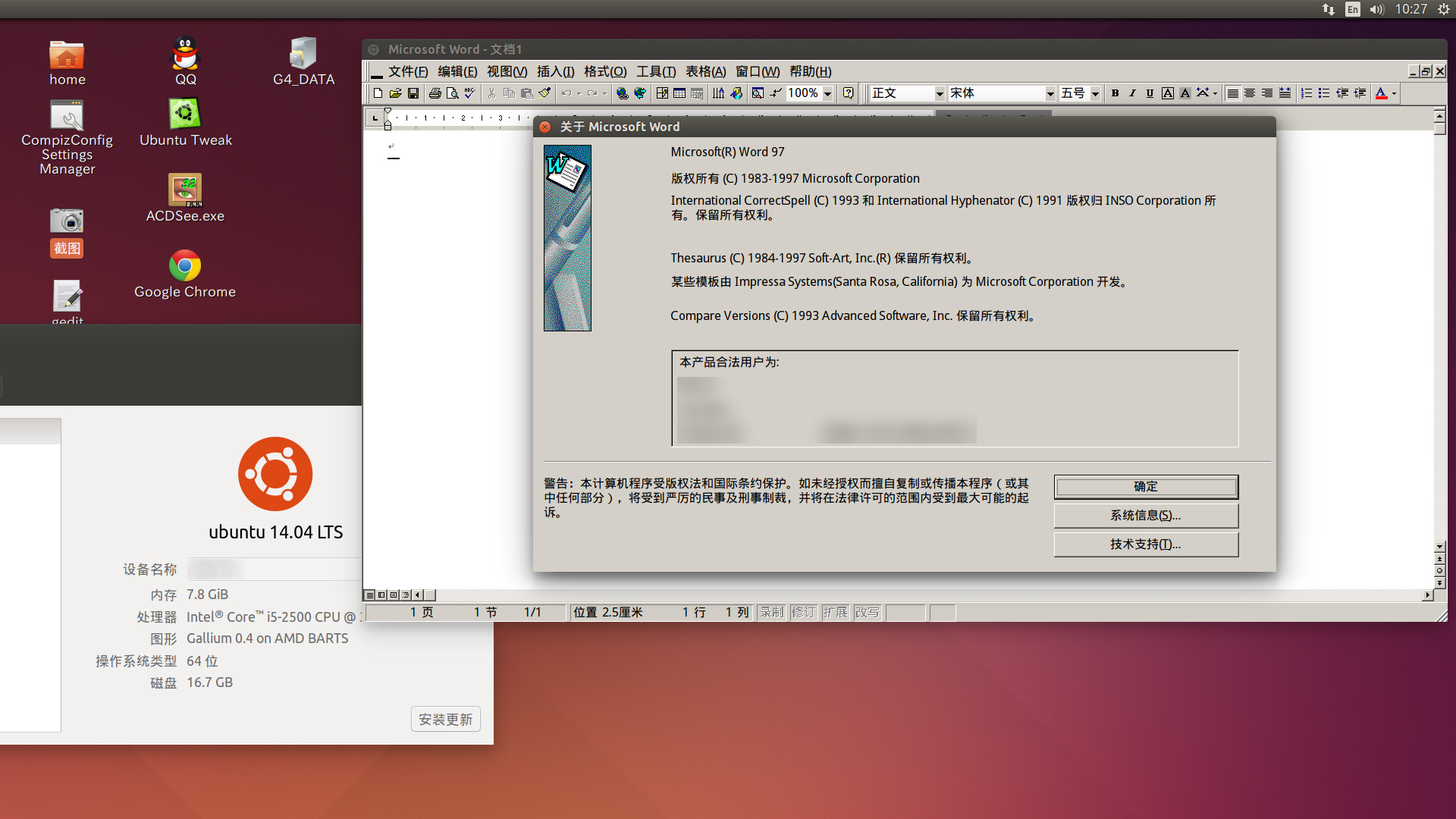Screen dimensions: 1456x819
Task: Open the zoom 100% dropdown
Action: pyautogui.click(x=828, y=93)
